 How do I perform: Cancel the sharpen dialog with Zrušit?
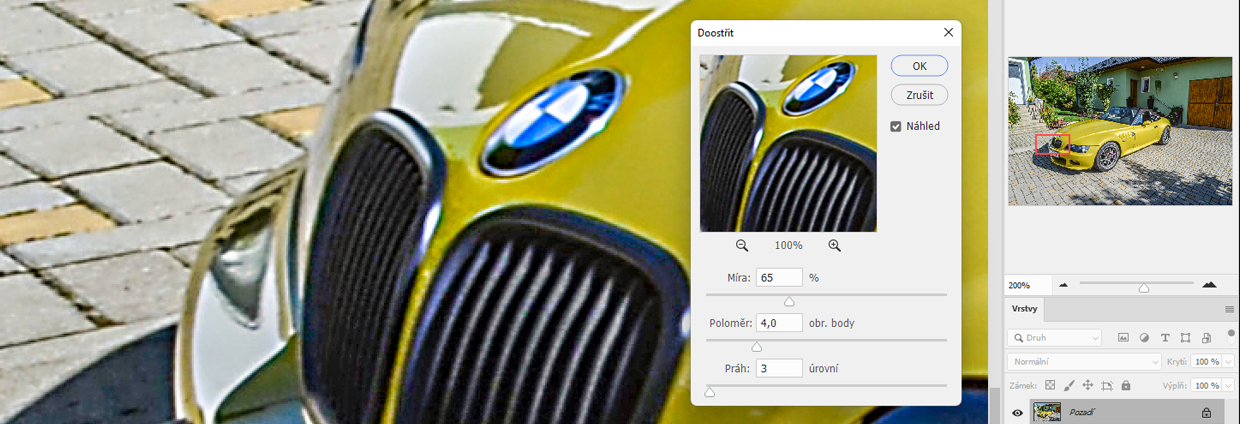click(919, 95)
